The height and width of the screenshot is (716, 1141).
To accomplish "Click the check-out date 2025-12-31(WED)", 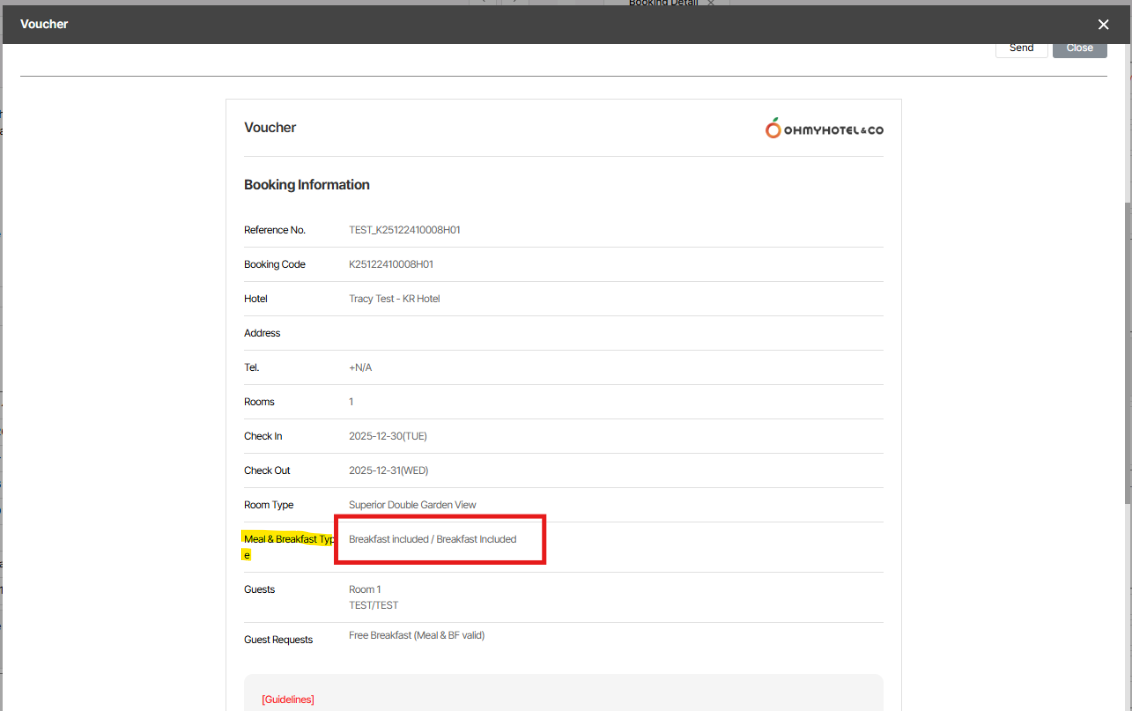I will pos(389,470).
